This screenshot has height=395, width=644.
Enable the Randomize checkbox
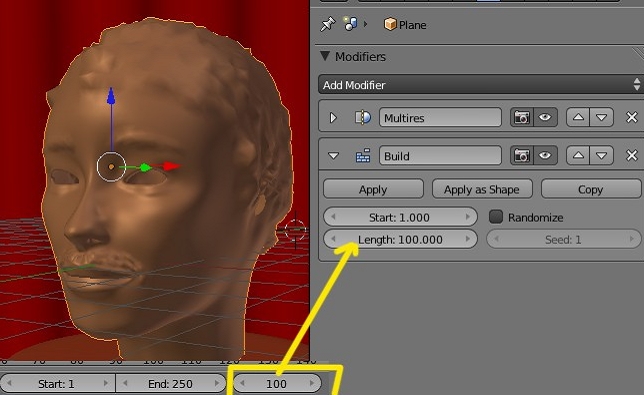click(496, 217)
